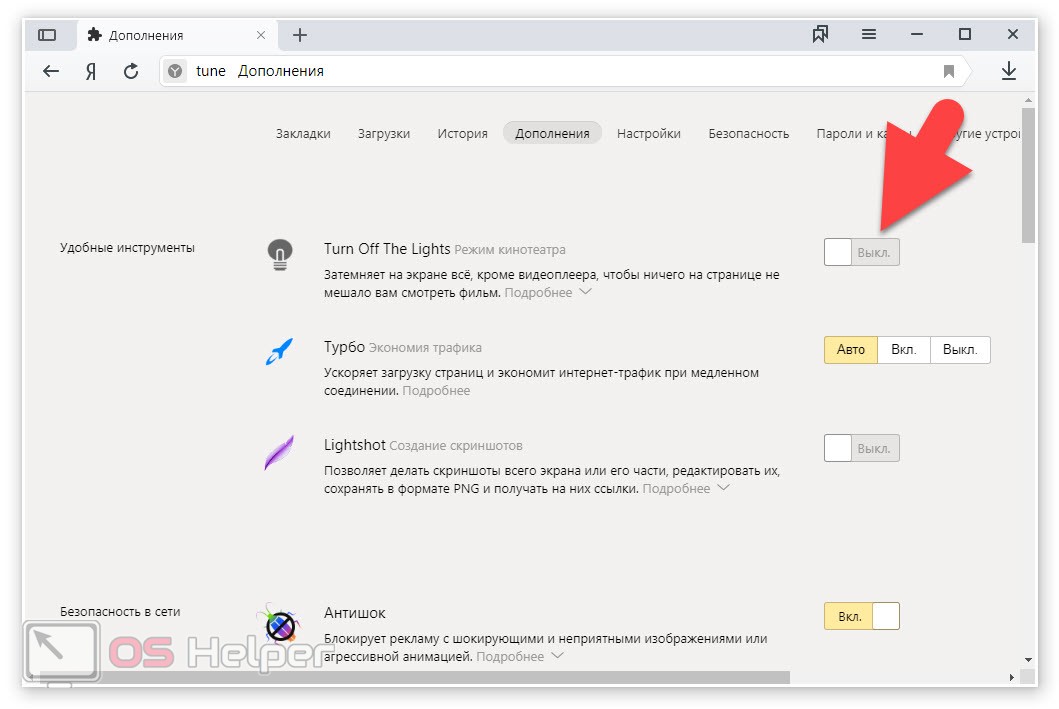Switch to История tab

coord(463,134)
